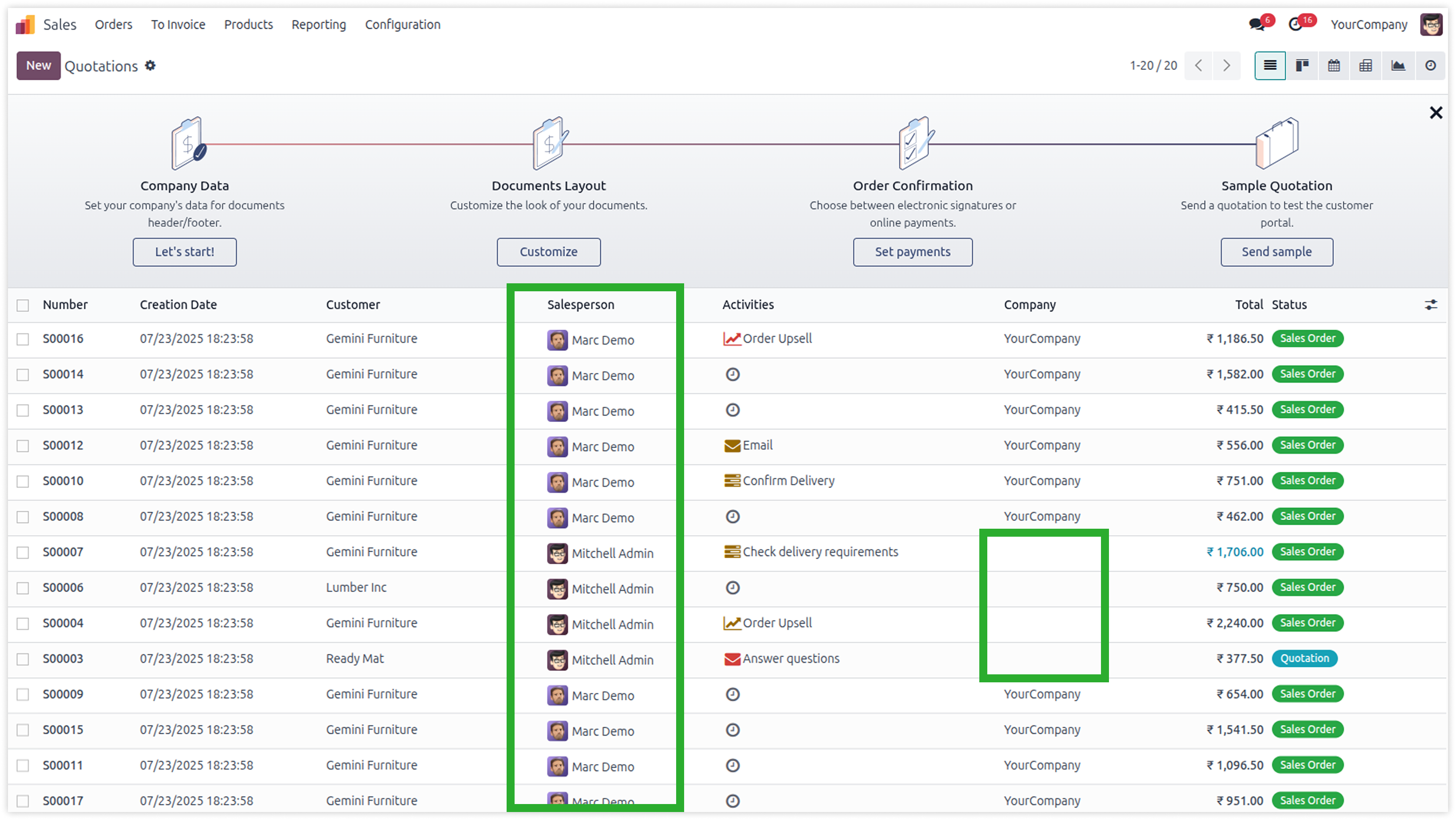
Task: Click Confirm Delivery activity icon on S00010
Action: tap(732, 481)
